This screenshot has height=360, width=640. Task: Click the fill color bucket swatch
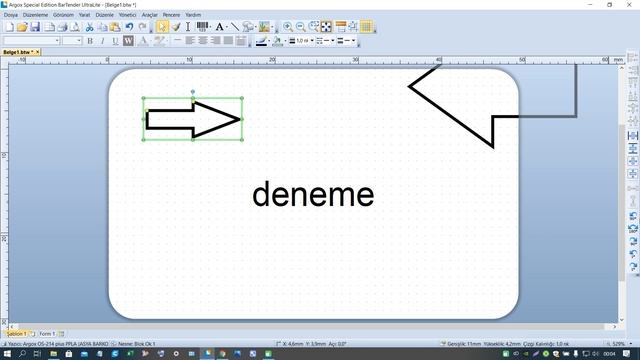(x=278, y=41)
